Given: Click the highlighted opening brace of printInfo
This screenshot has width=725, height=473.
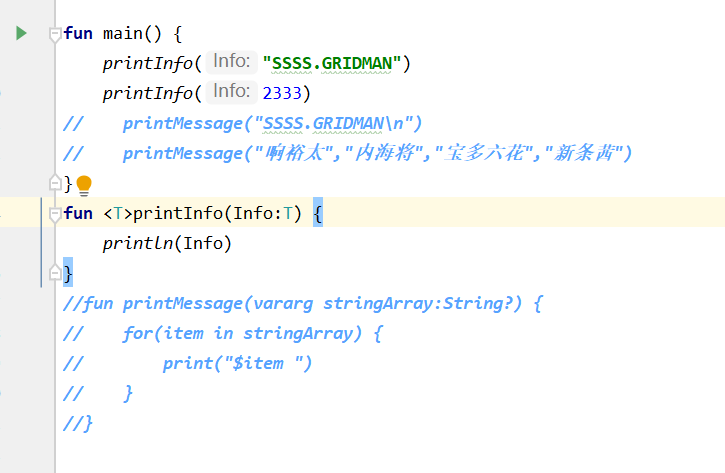Looking at the screenshot, I should tap(318, 213).
